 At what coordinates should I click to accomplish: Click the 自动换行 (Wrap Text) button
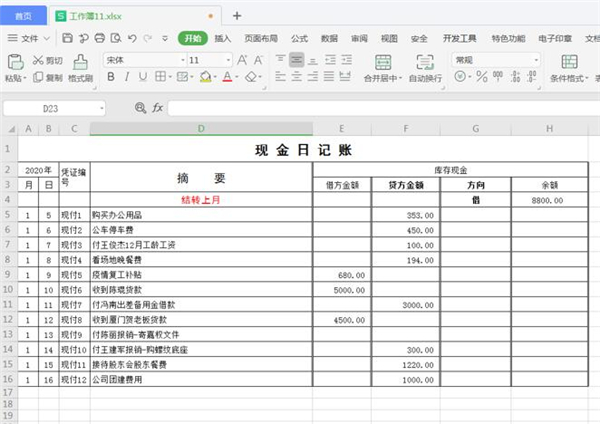[x=425, y=68]
